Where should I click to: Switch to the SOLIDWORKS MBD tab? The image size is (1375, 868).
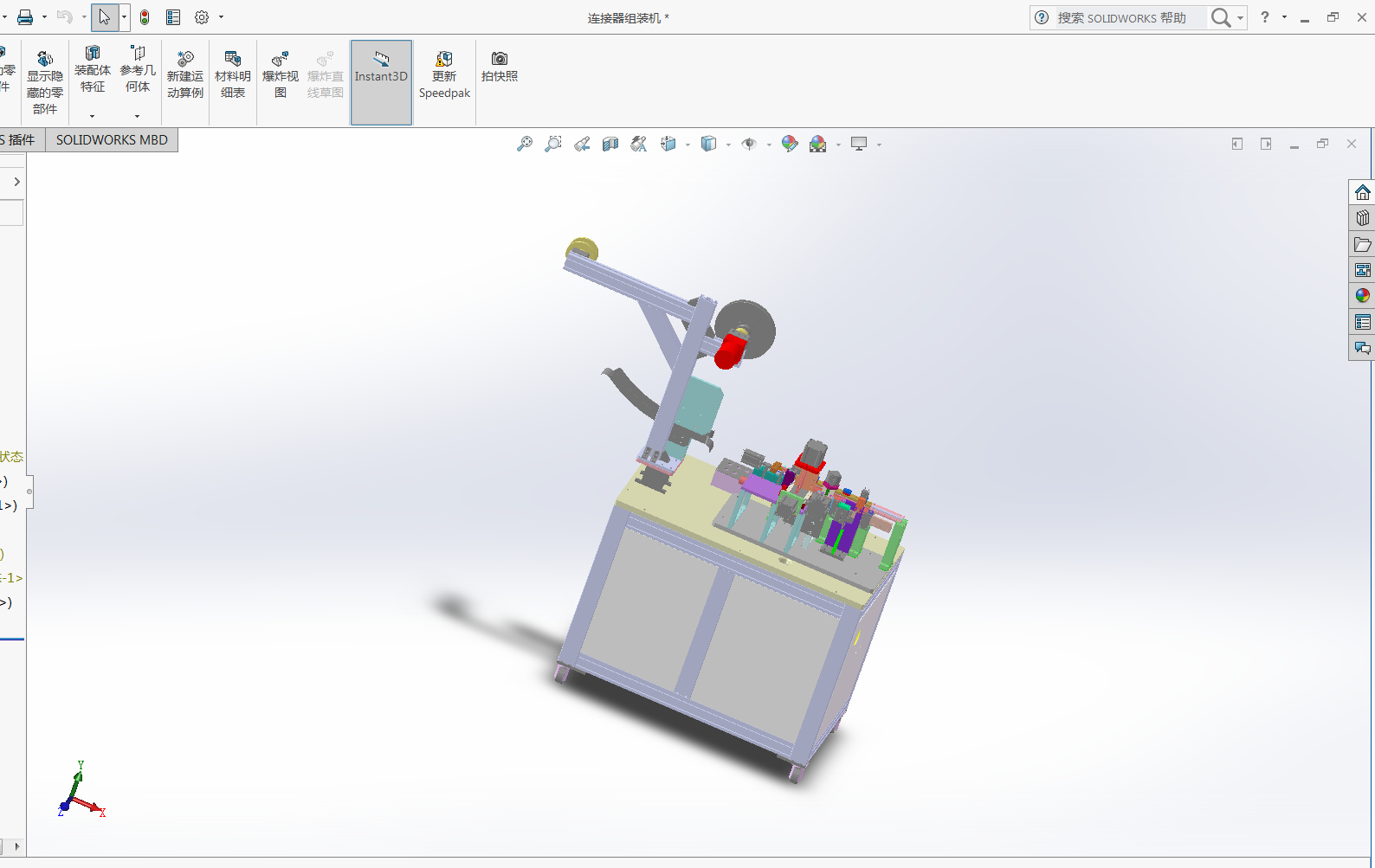point(112,140)
